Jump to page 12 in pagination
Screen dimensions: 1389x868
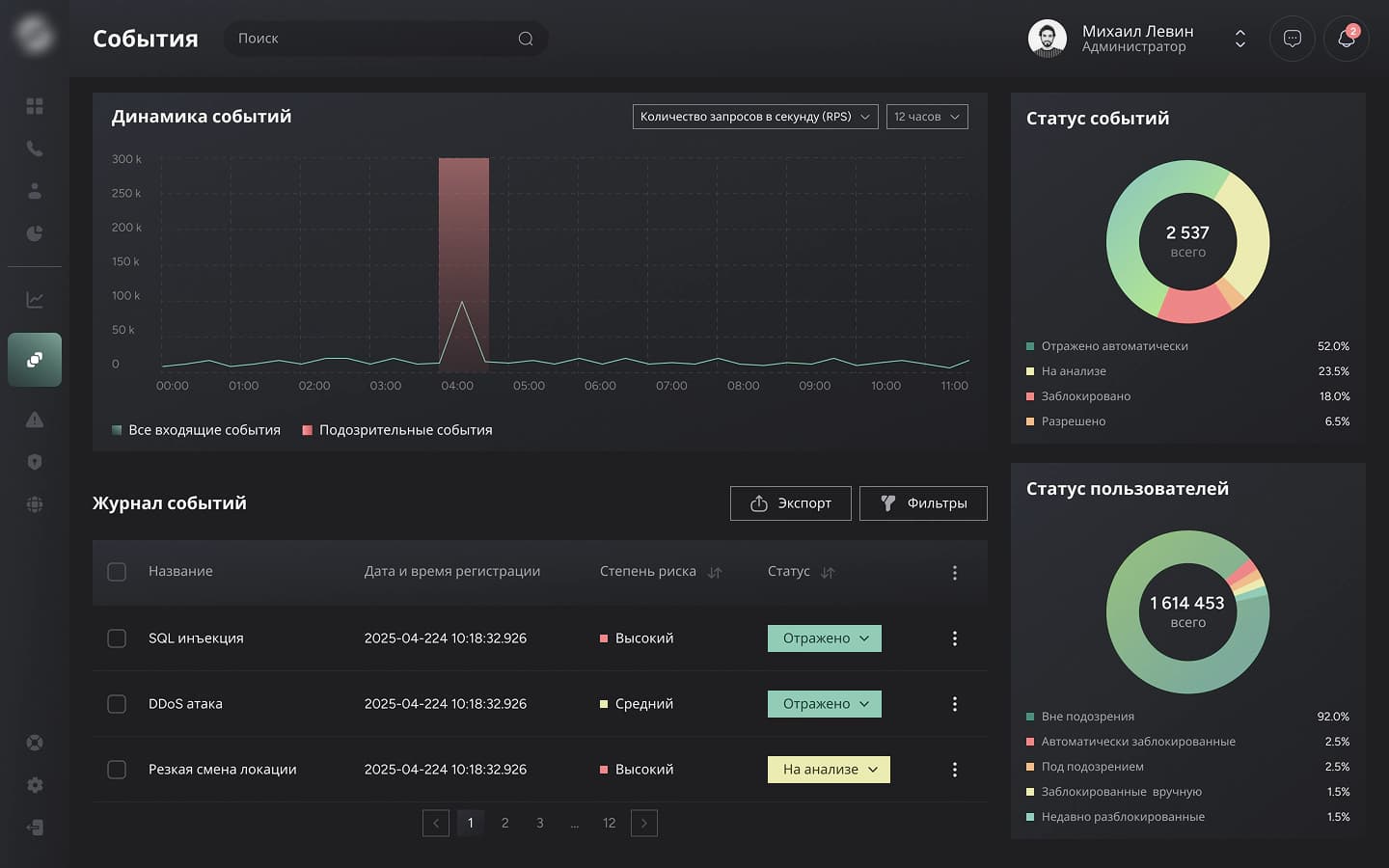609,823
